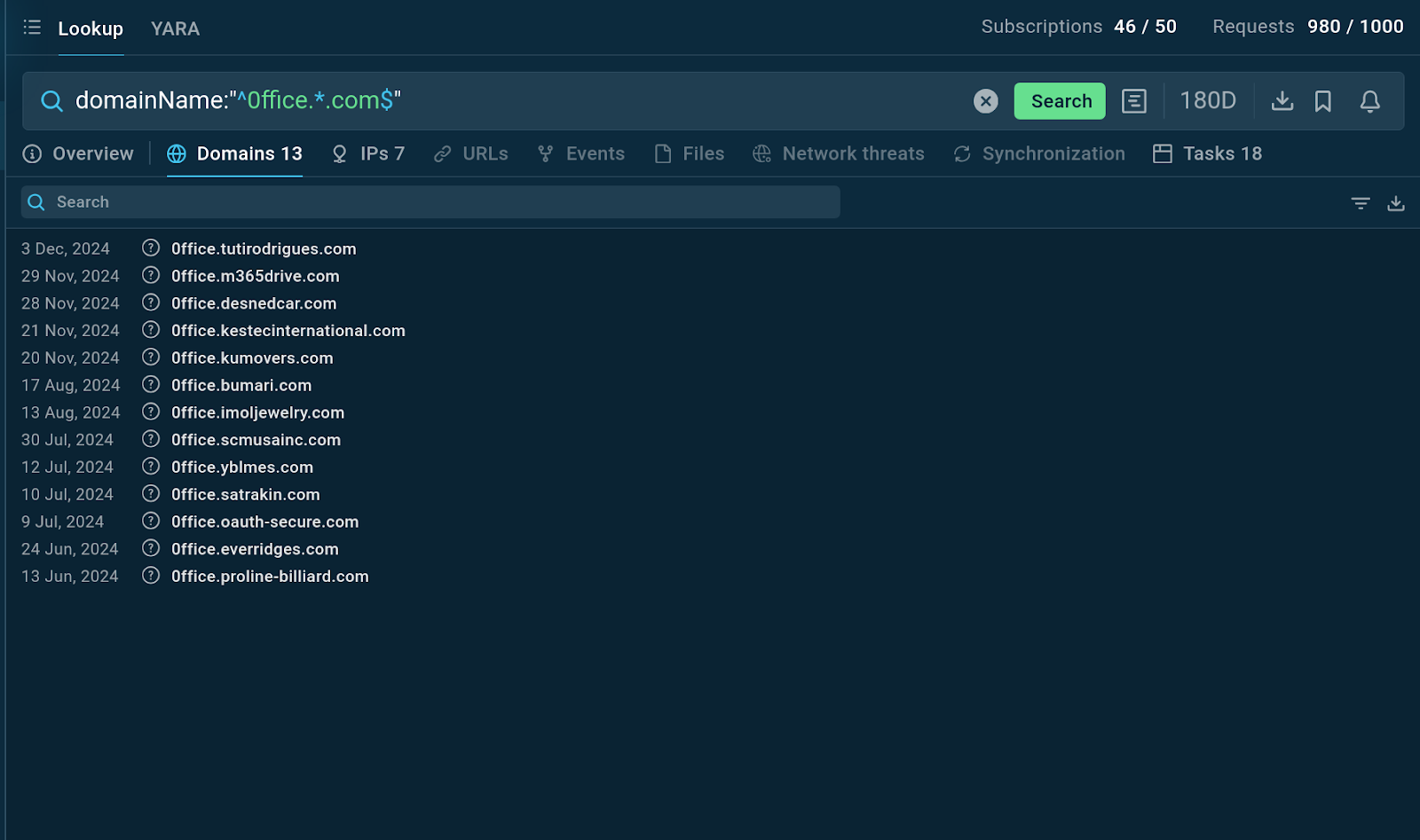Open domain 0ffice.tutirodrigues.com

click(x=264, y=249)
